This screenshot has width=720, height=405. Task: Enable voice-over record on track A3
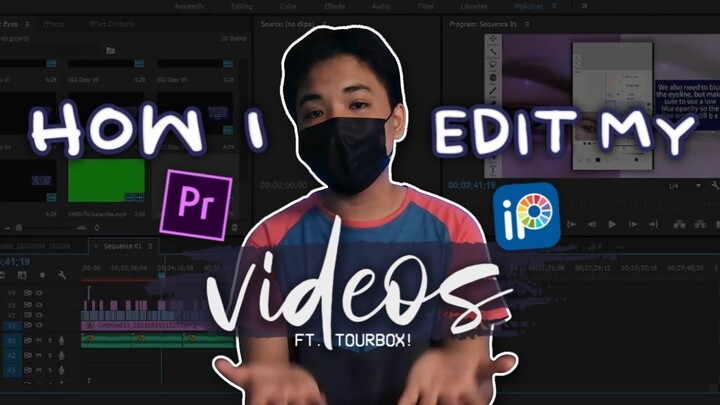tap(62, 370)
